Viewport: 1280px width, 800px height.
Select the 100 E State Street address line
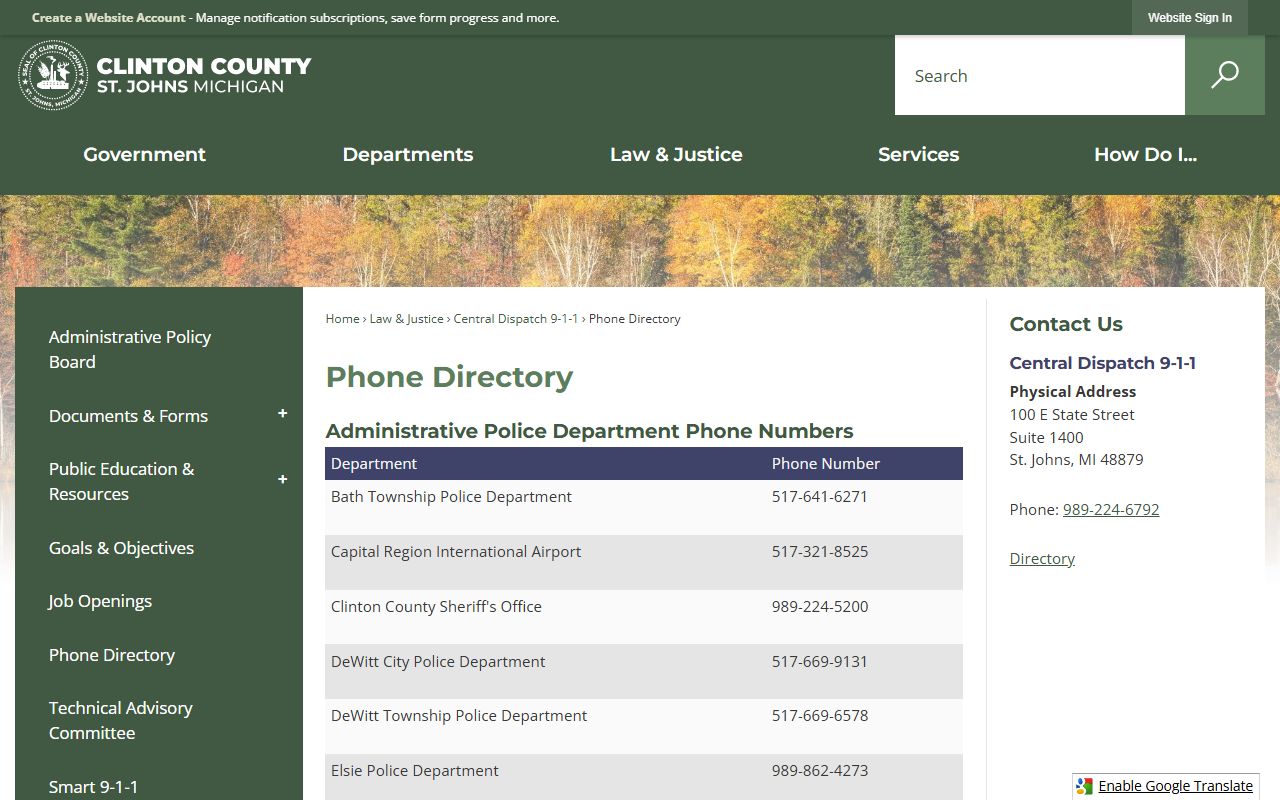(1072, 414)
